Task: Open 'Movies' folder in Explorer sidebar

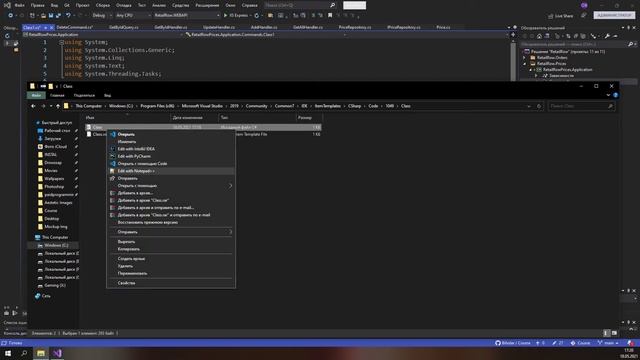Action: [51, 171]
